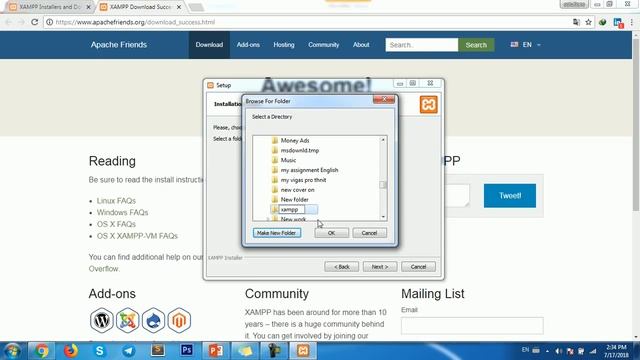Click the Tweet! button
640x360 pixels.
[x=510, y=196]
